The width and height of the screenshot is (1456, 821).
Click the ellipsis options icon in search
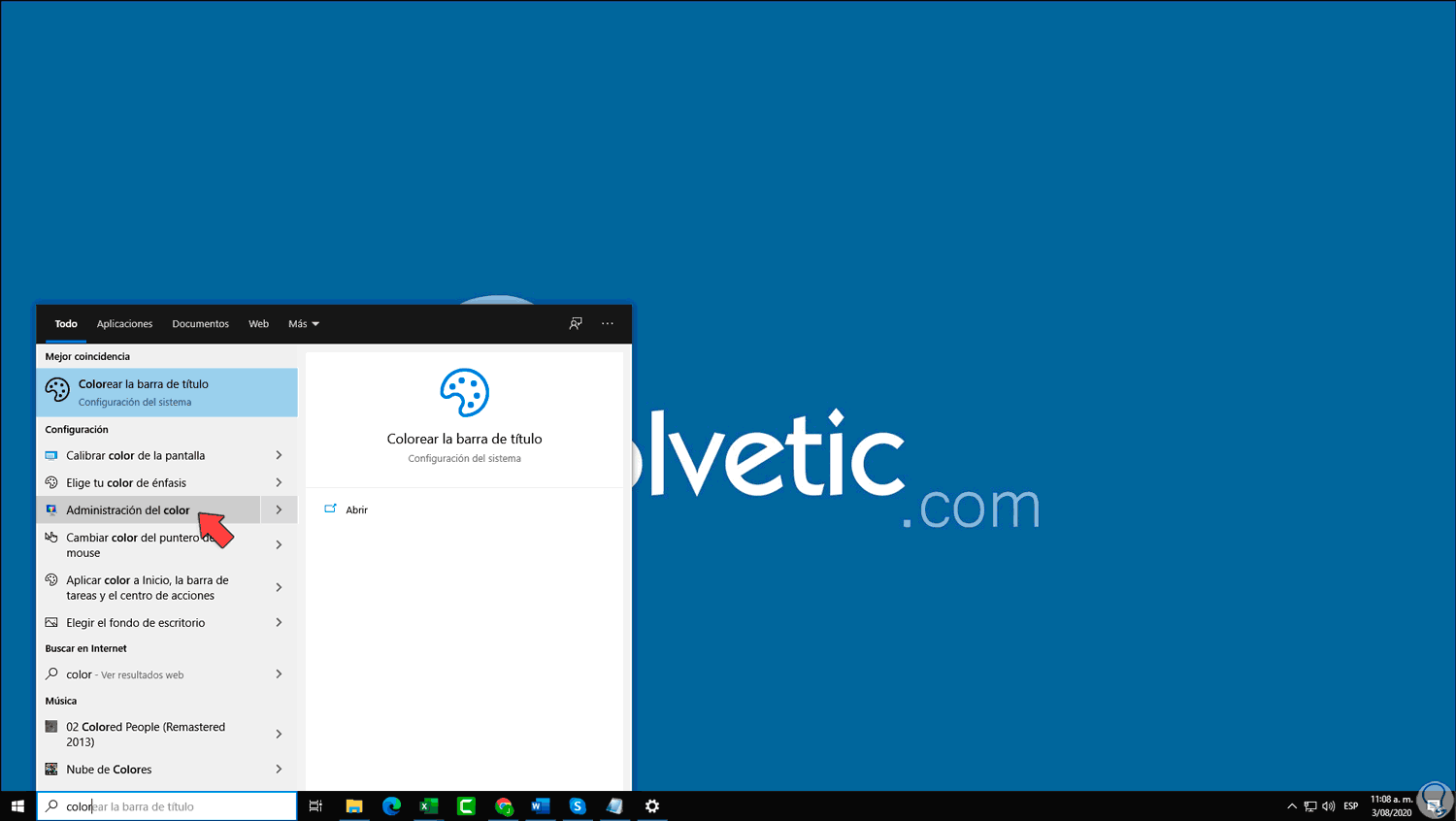pyautogui.click(x=607, y=323)
